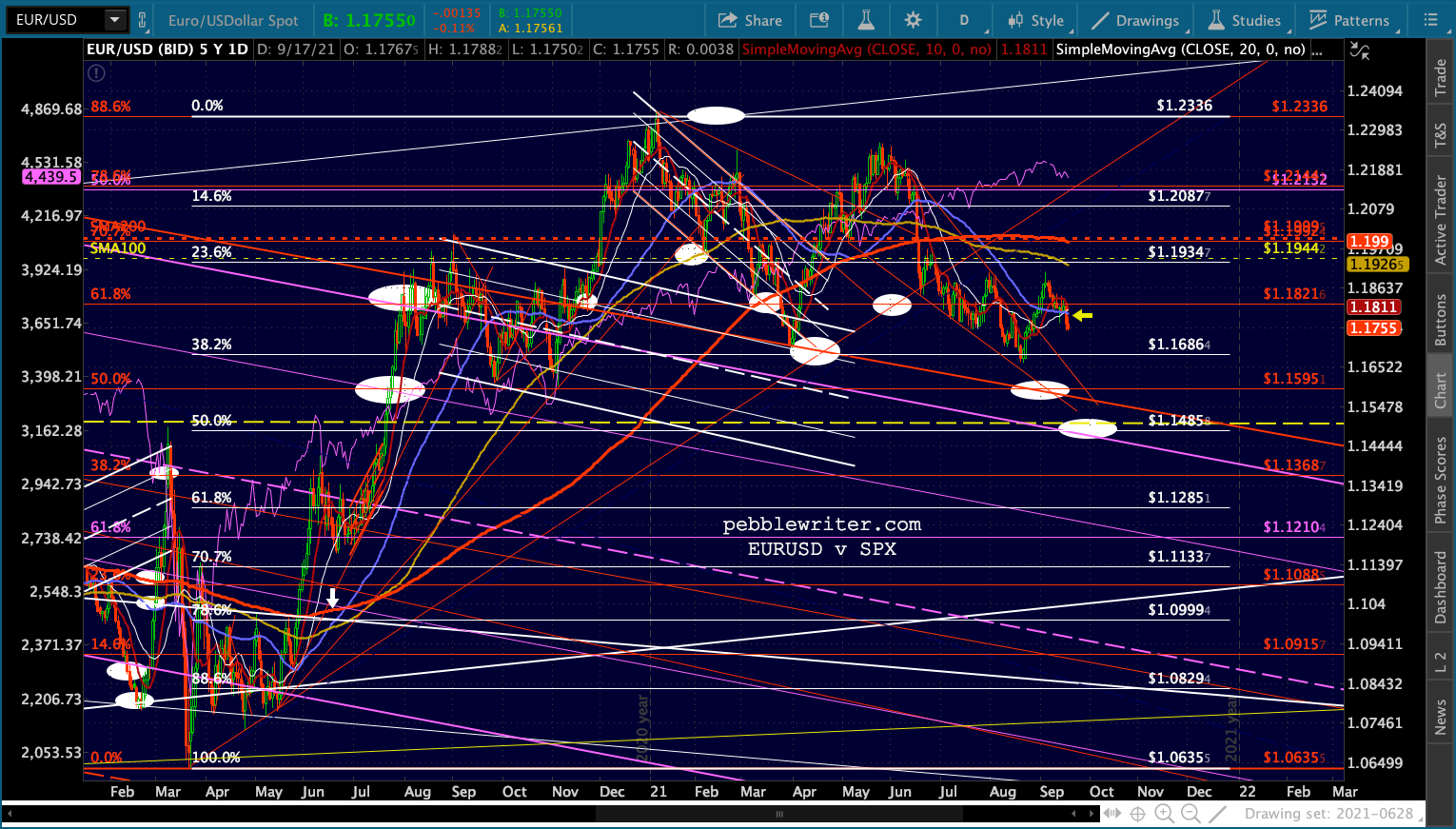Click the $1.2336 fib level label in white
This screenshot has width=1456, height=829.
1184,106
